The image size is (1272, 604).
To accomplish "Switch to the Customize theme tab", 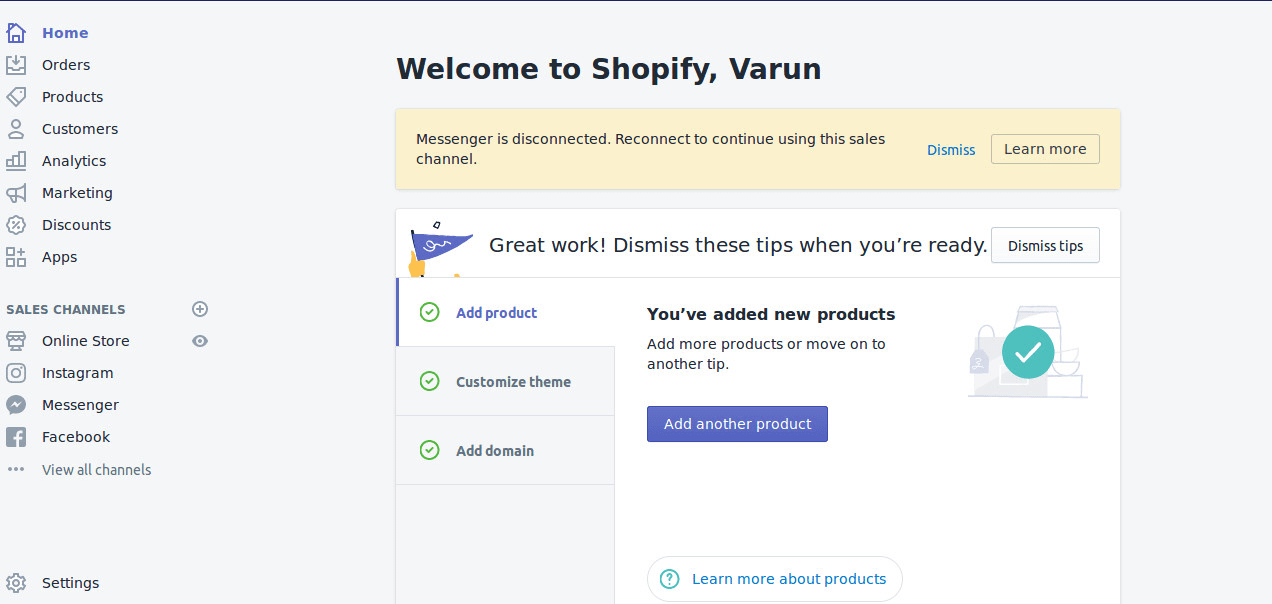I will pos(506,381).
